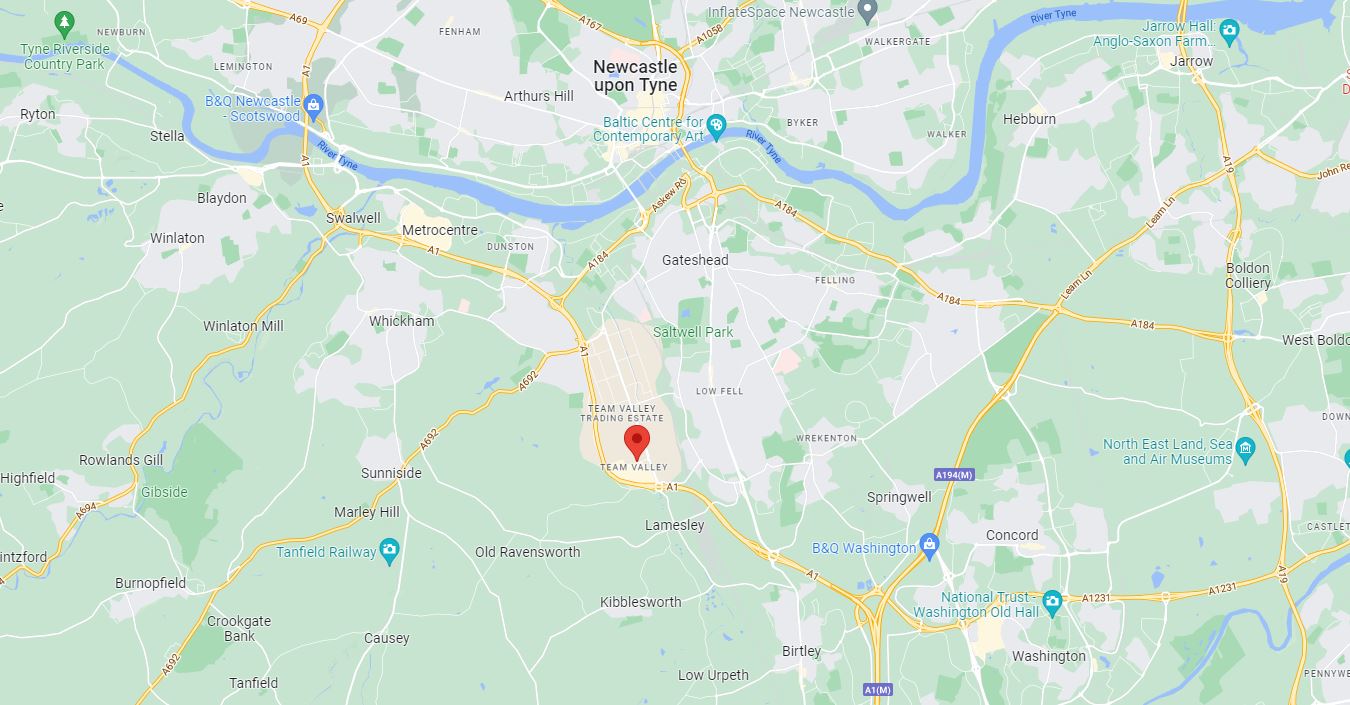Click the Washington town label
1350x705 pixels.
pos(1048,656)
